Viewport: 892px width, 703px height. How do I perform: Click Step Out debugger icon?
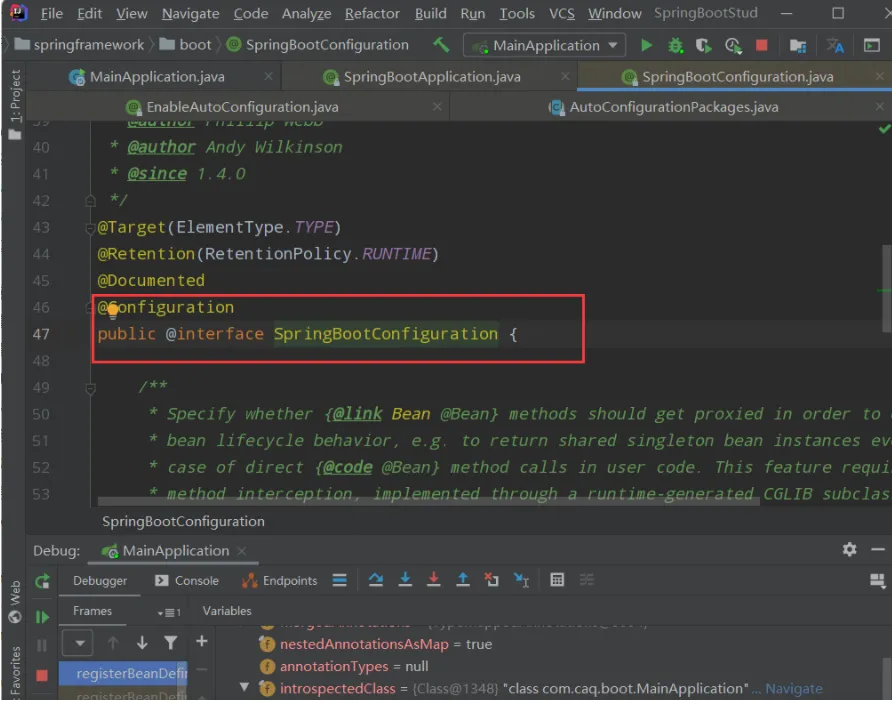click(x=463, y=580)
